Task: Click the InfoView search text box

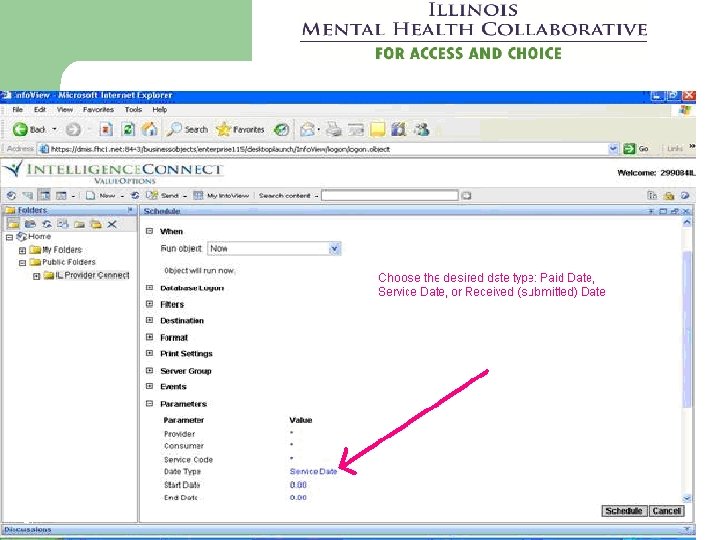Action: tap(389, 196)
